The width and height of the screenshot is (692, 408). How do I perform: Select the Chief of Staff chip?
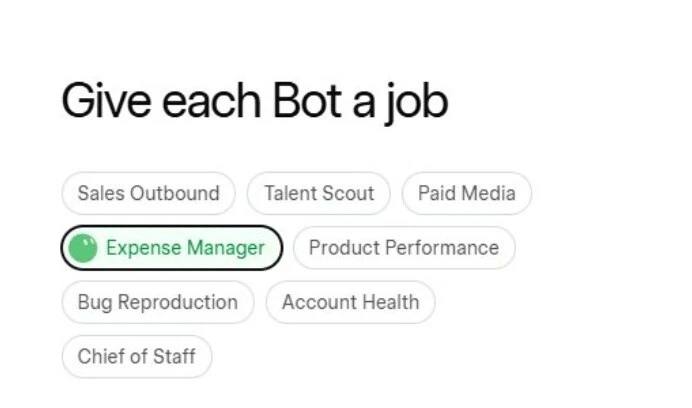pyautogui.click(x=137, y=356)
